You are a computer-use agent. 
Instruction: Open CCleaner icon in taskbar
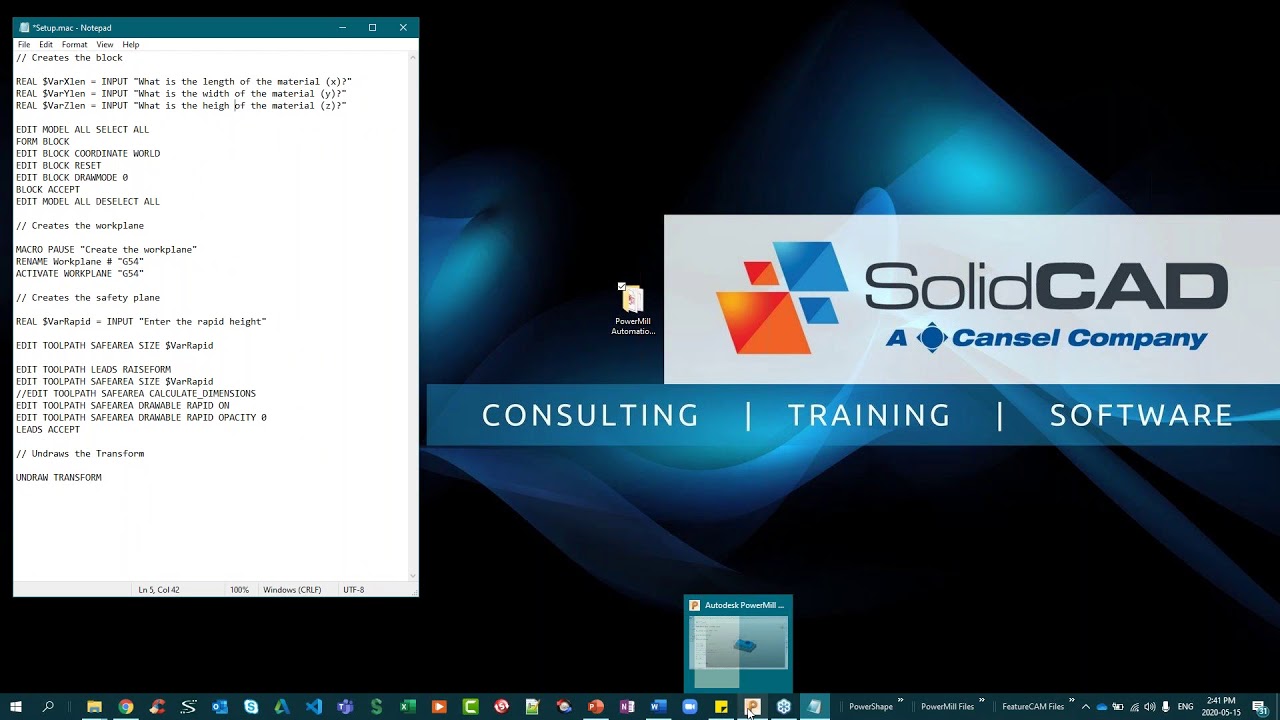click(x=157, y=706)
